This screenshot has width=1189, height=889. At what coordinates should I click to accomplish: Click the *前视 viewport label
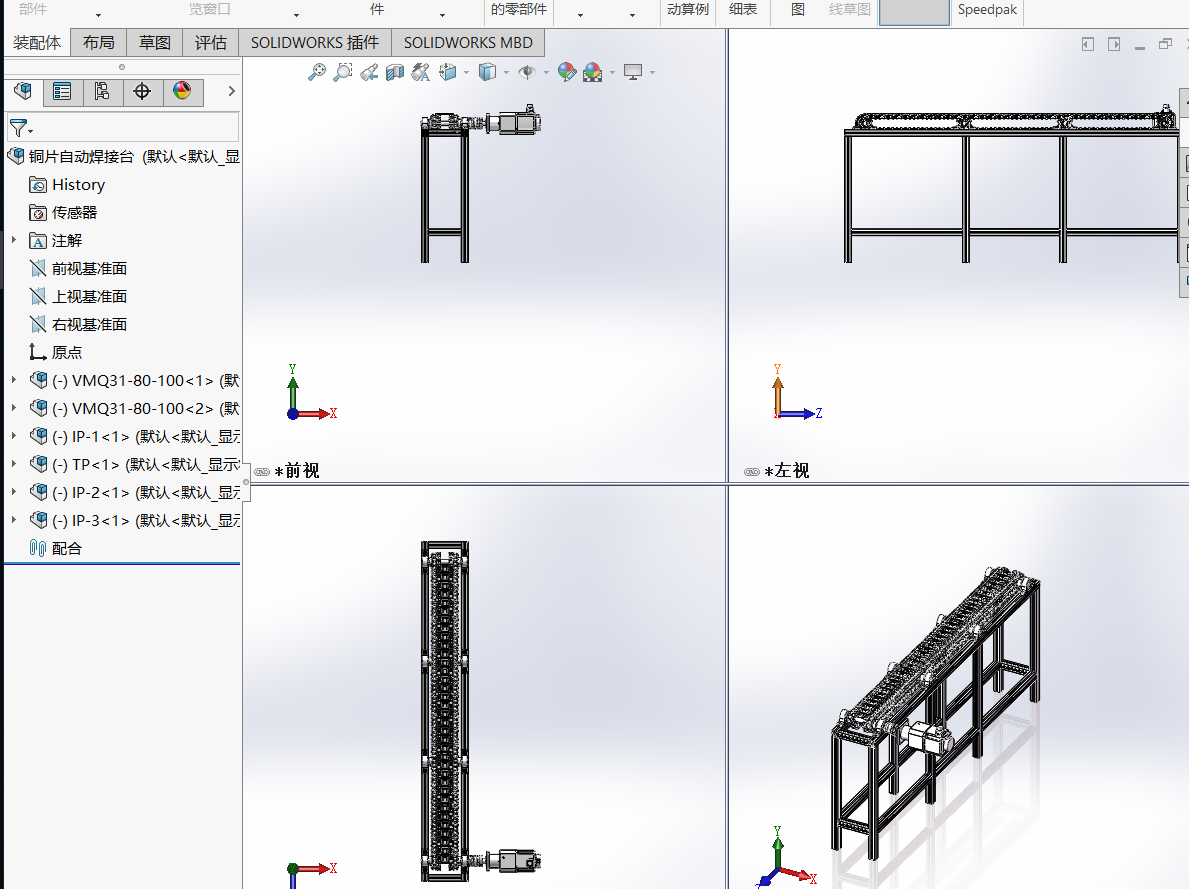pyautogui.click(x=296, y=471)
